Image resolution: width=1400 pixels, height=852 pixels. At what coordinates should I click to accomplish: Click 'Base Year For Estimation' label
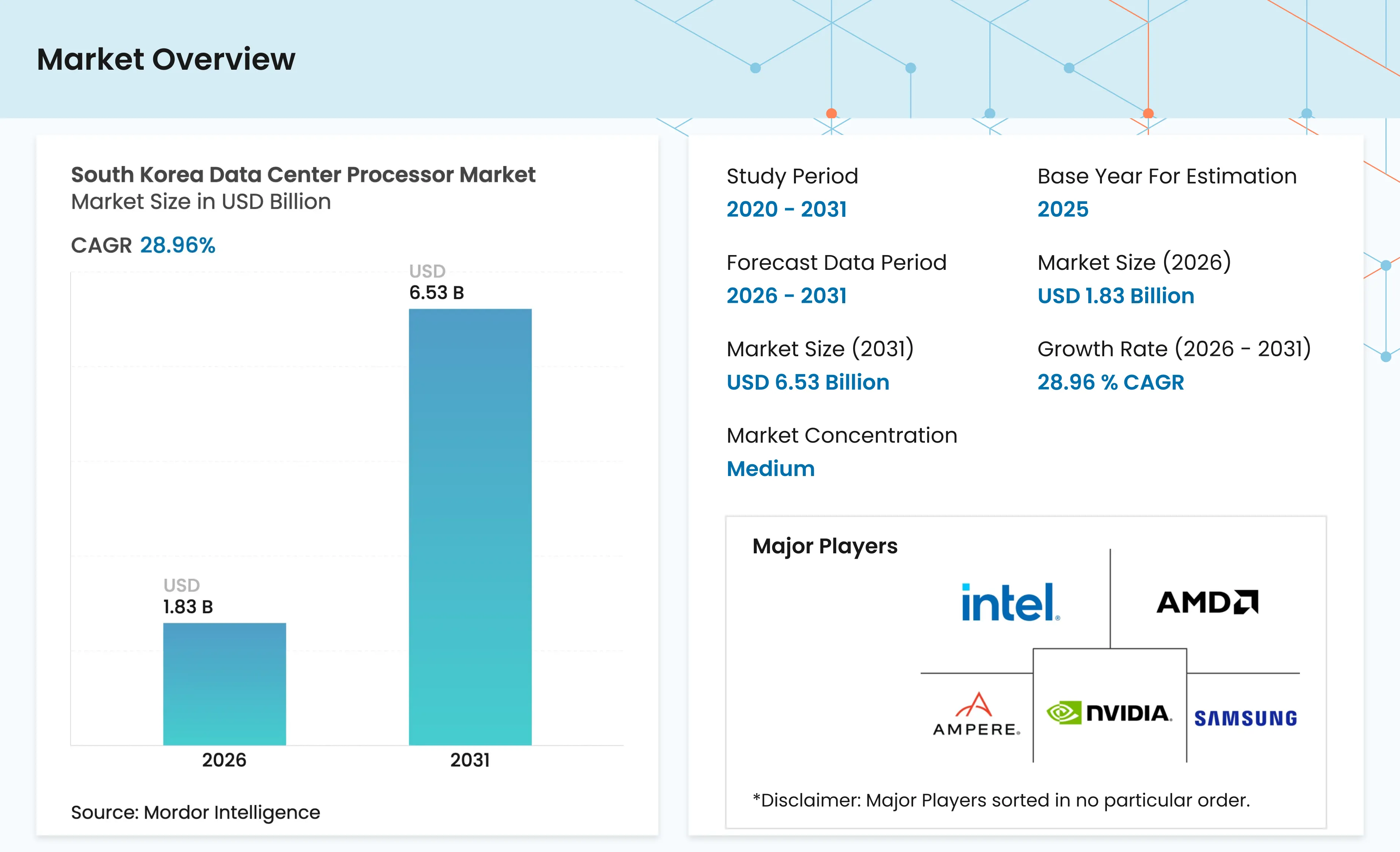[x=1167, y=176]
